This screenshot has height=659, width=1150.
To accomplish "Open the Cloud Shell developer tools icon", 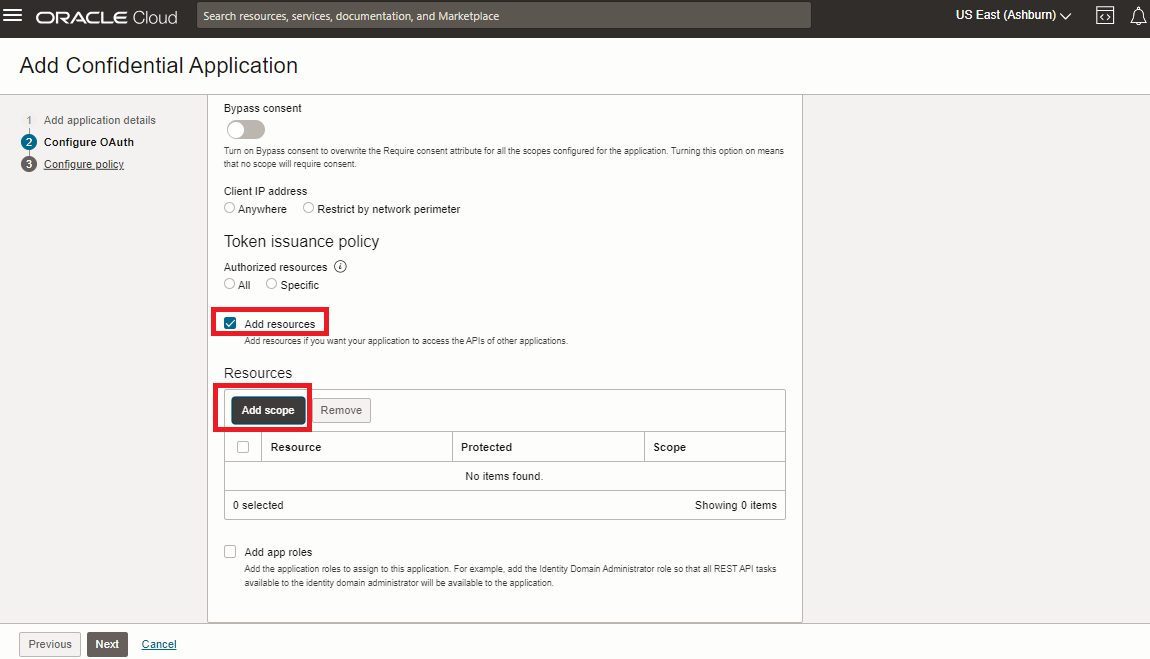I will 1105,16.
